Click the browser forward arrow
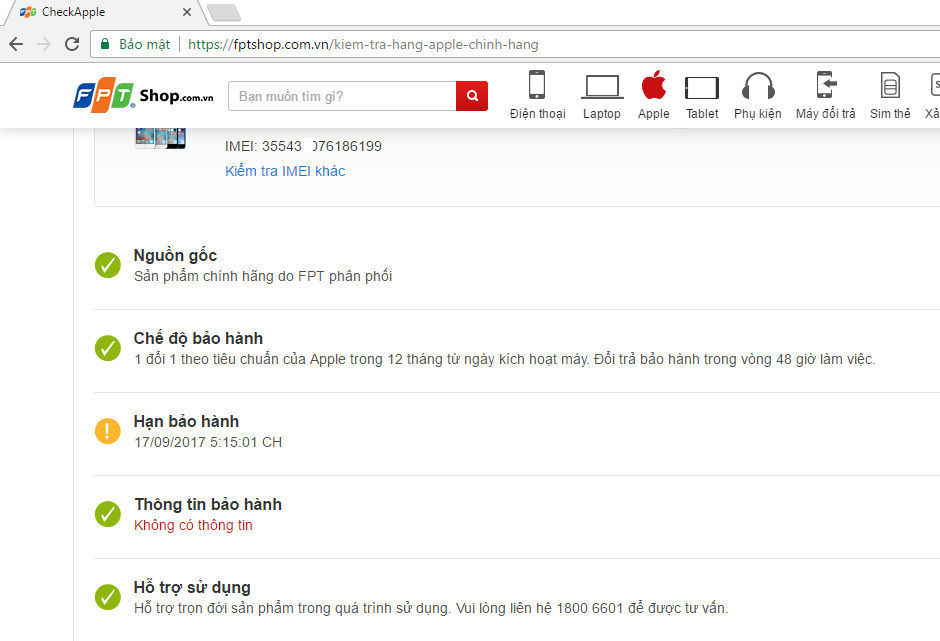The image size is (940, 641). tap(44, 44)
